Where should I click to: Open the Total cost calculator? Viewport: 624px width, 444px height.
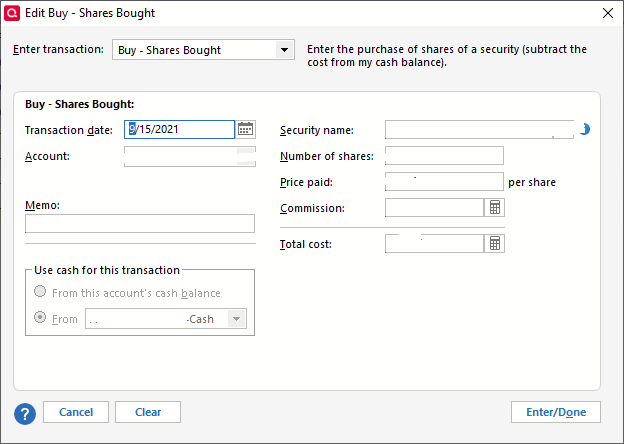pos(494,243)
